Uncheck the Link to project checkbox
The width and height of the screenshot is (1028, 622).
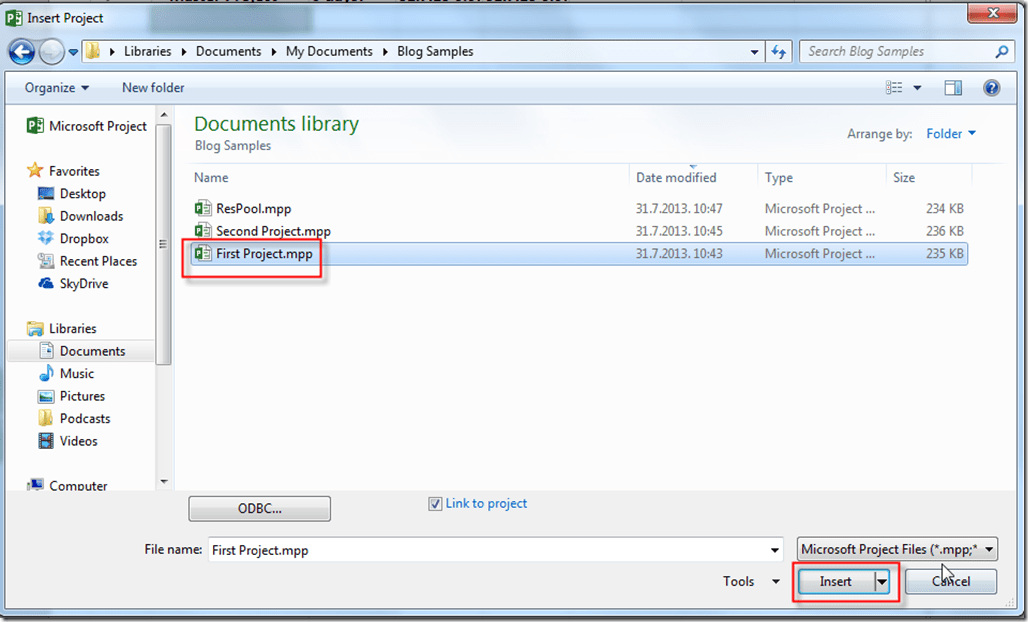pyautogui.click(x=435, y=504)
